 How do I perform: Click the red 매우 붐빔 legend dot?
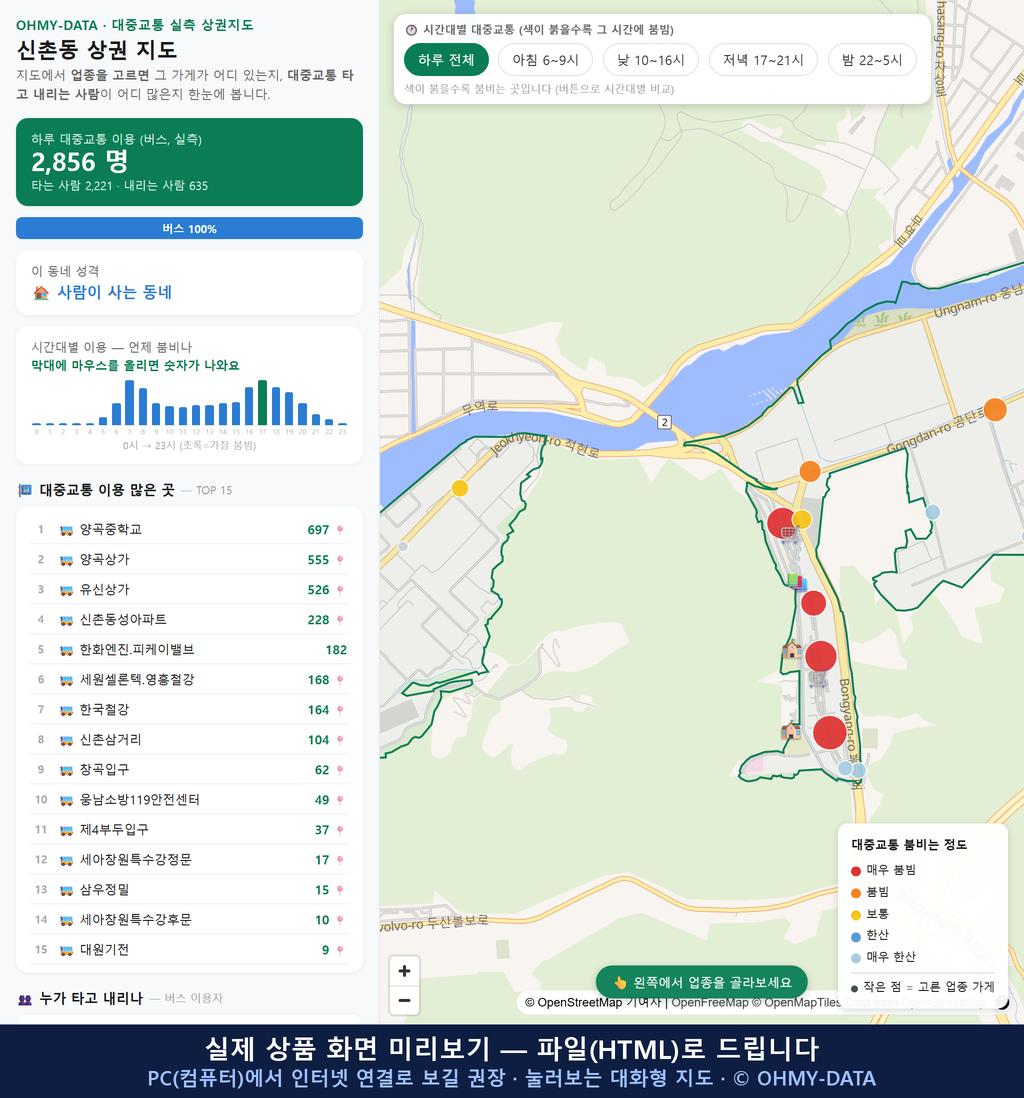click(855, 871)
